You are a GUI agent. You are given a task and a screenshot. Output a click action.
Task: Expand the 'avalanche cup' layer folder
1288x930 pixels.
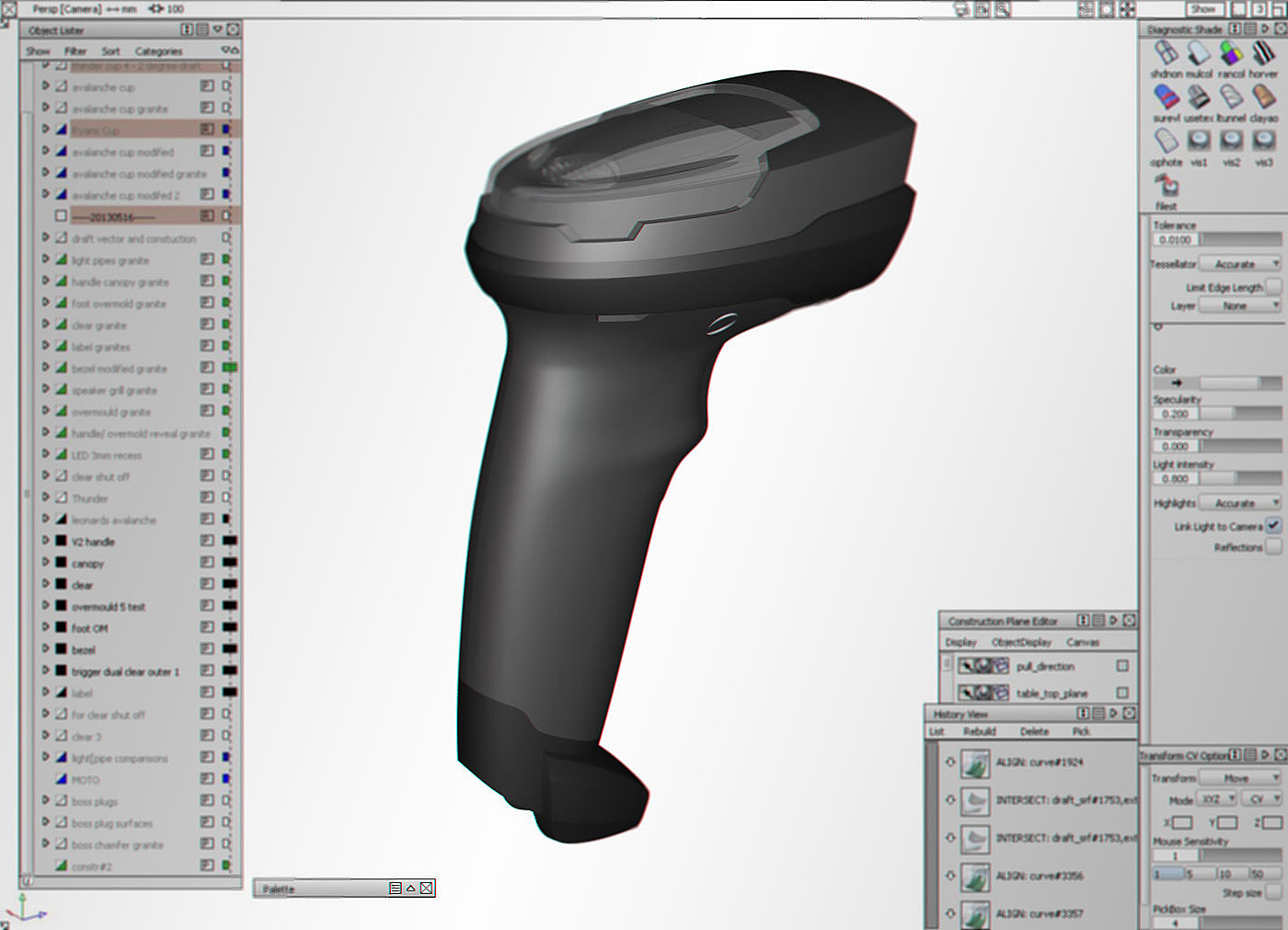pos(45,86)
